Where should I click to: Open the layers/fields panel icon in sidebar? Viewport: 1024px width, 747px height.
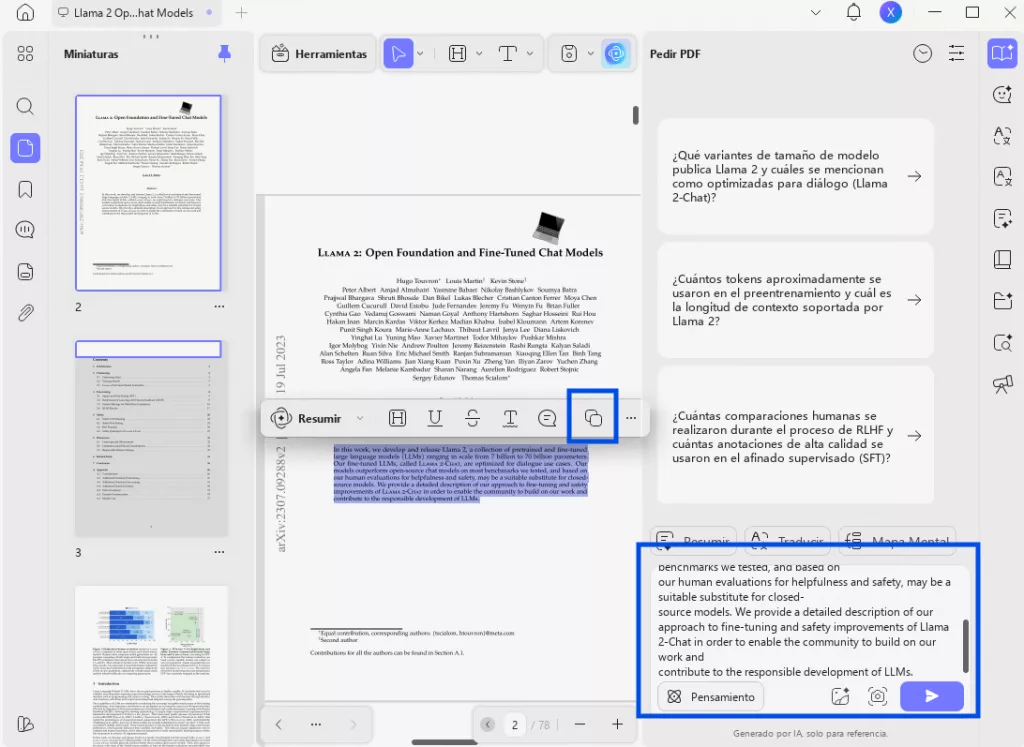click(25, 272)
